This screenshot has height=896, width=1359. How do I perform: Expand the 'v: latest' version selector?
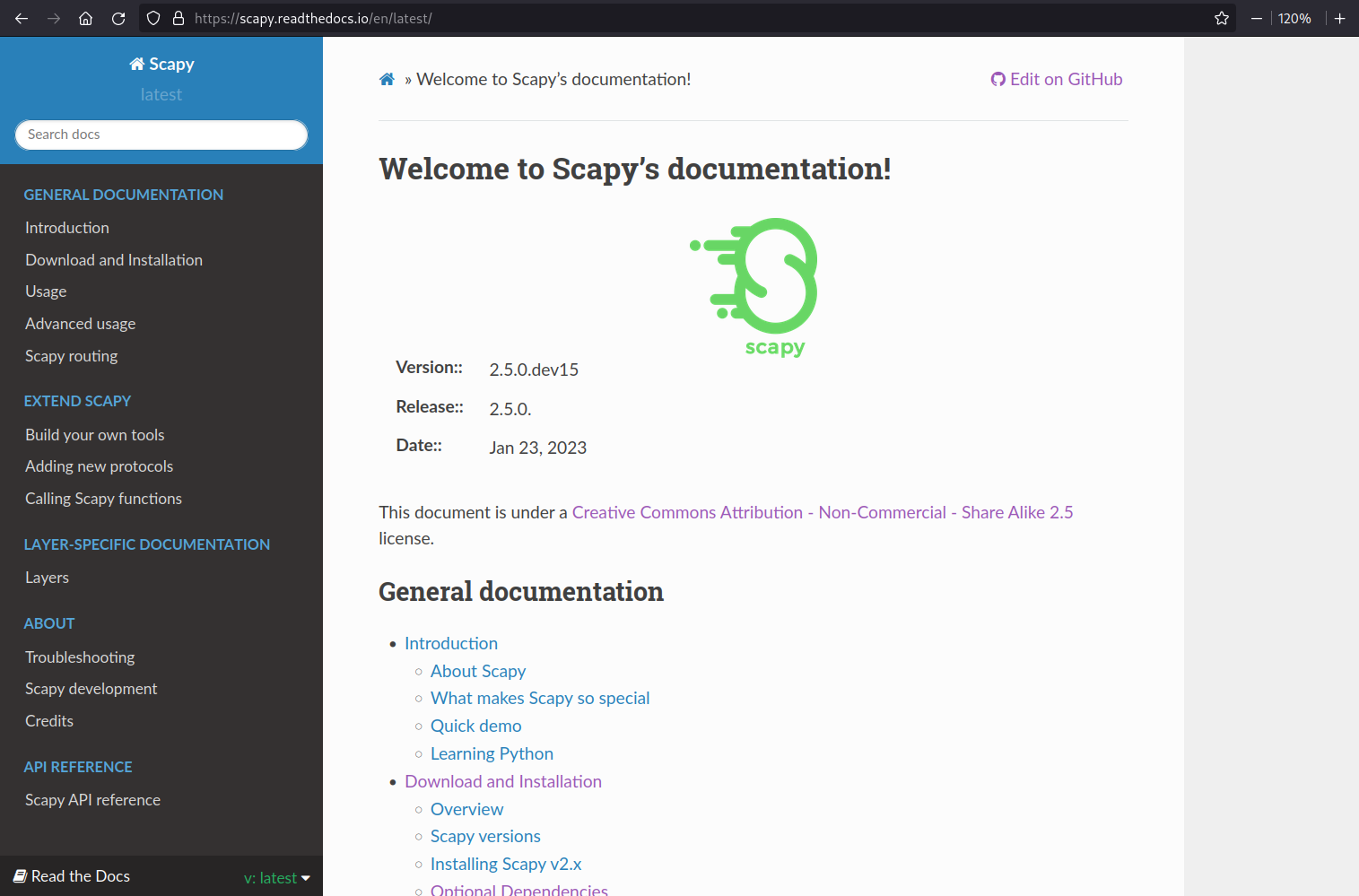276,877
